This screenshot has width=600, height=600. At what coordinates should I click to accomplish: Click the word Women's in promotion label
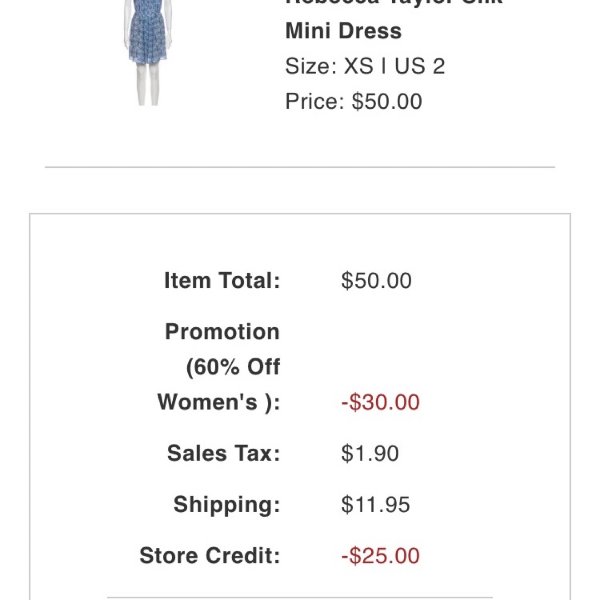[x=207, y=402]
